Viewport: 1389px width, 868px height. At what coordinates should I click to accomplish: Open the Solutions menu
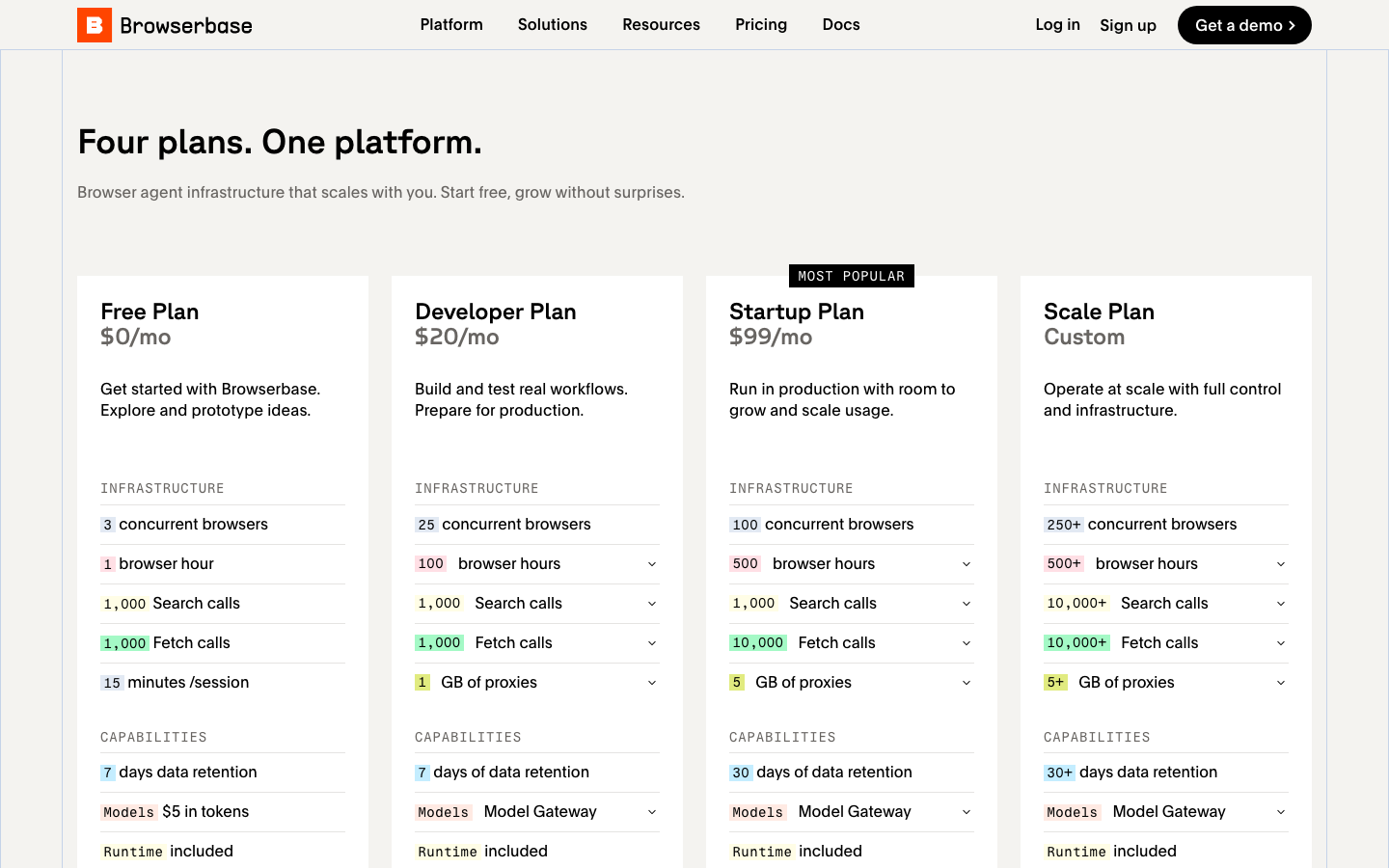point(553,24)
